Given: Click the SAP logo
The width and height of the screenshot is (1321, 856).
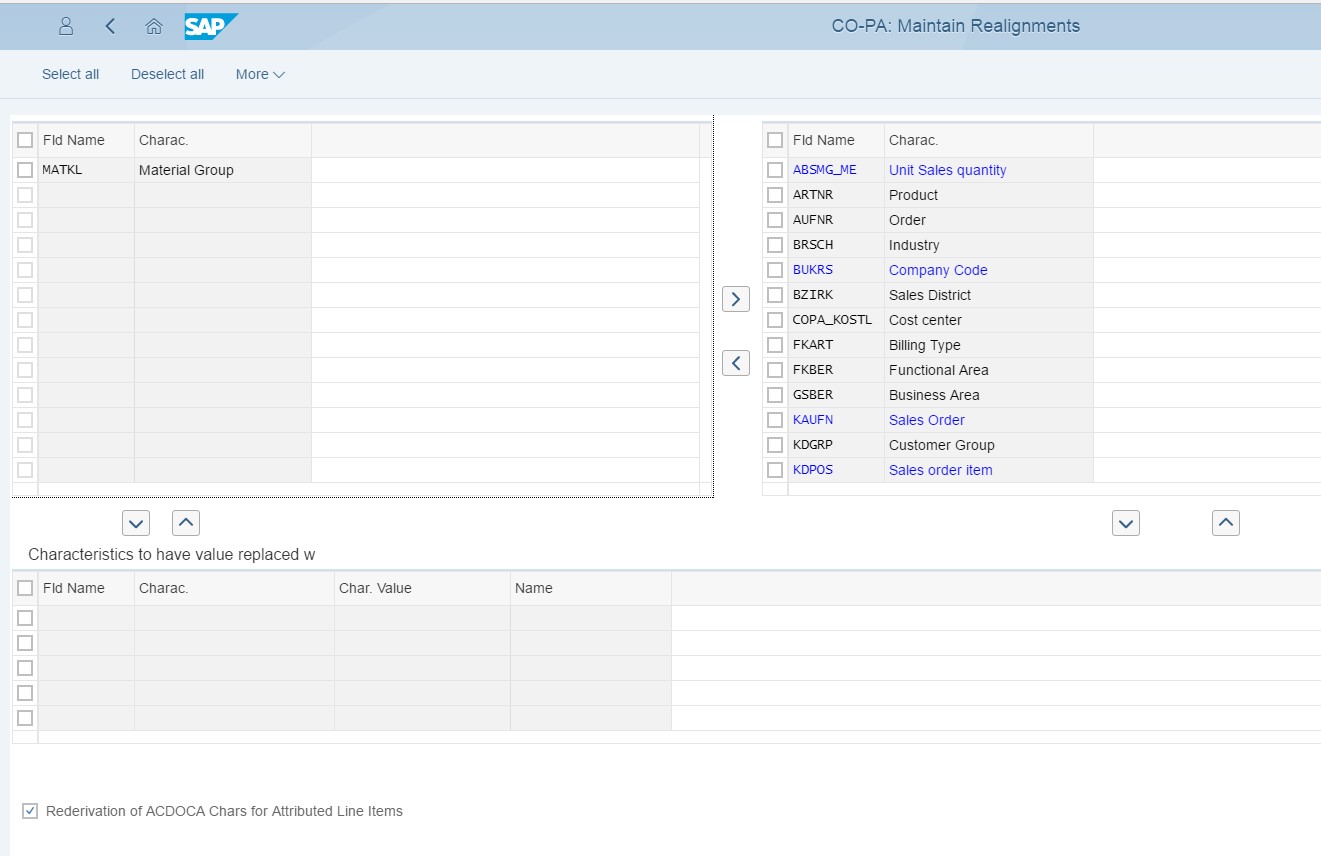Looking at the screenshot, I should [210, 26].
